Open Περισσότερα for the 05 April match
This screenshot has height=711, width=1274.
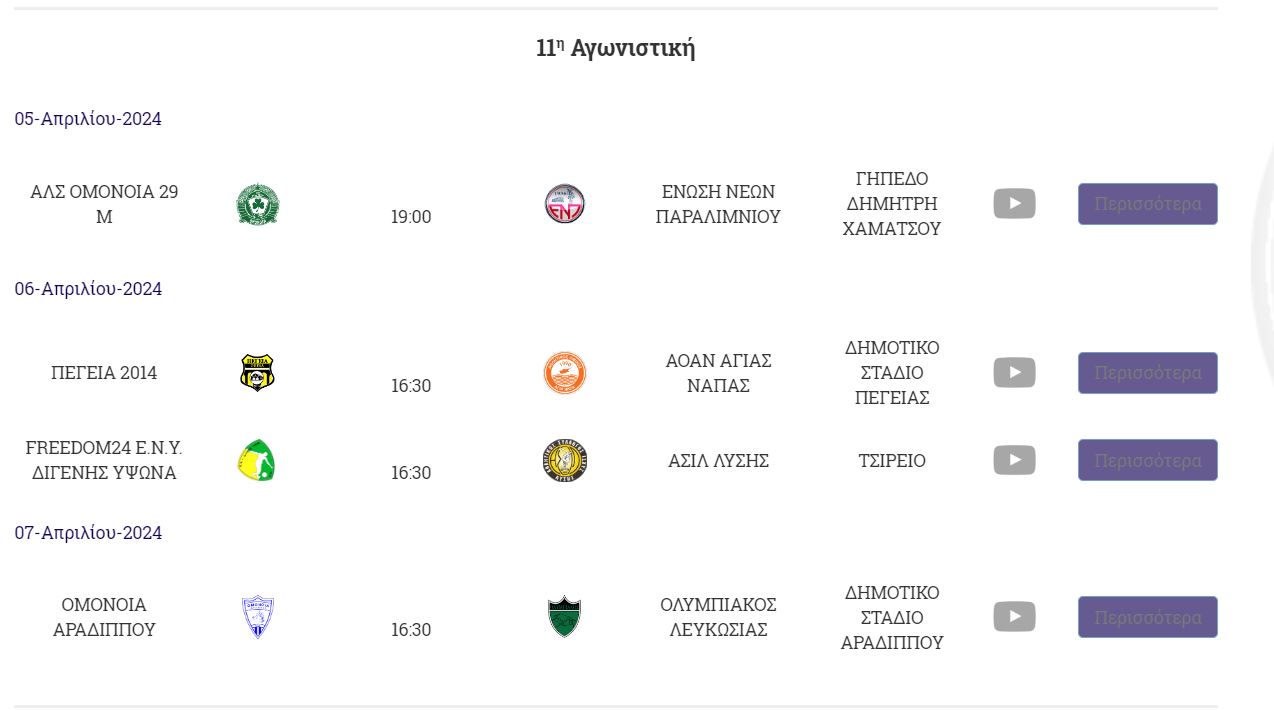(1148, 204)
